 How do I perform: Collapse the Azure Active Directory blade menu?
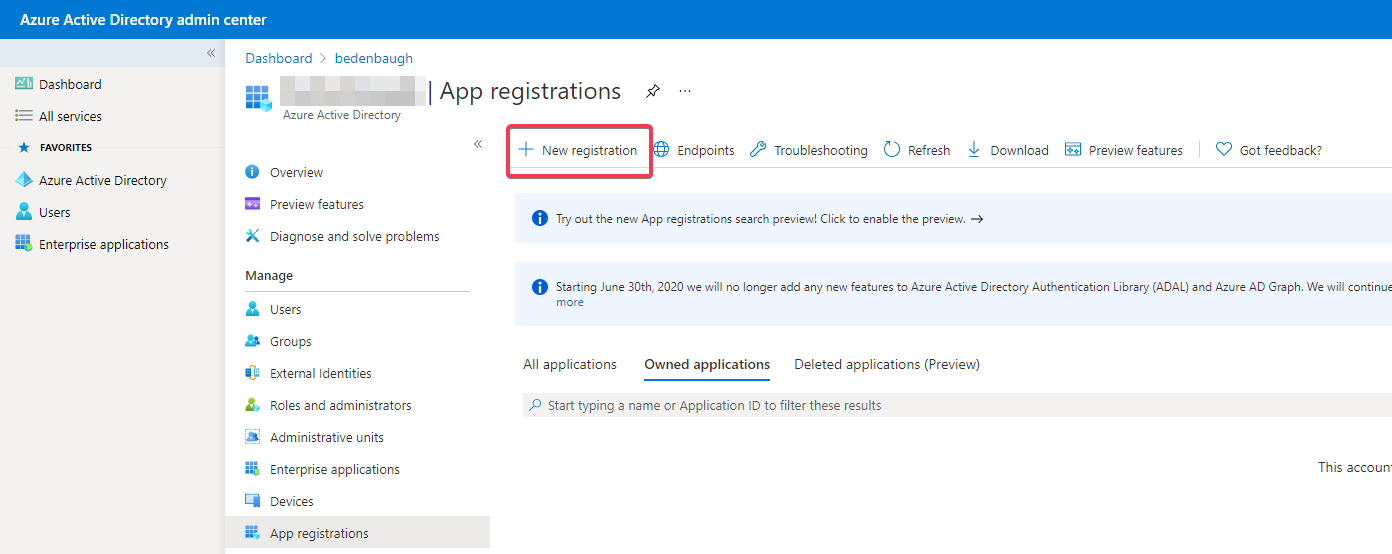478,144
